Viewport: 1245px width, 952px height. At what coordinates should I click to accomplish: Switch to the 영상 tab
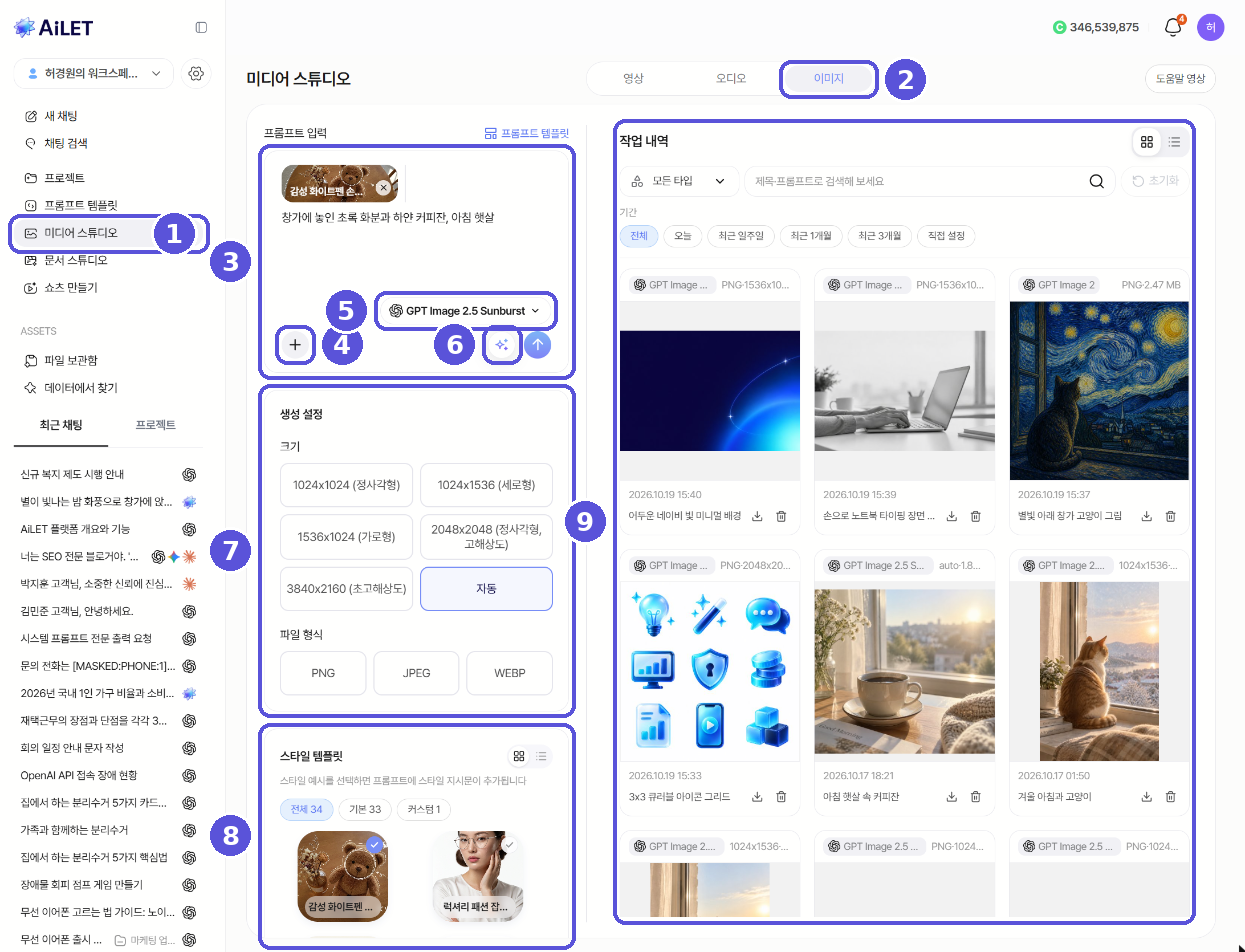click(633, 78)
